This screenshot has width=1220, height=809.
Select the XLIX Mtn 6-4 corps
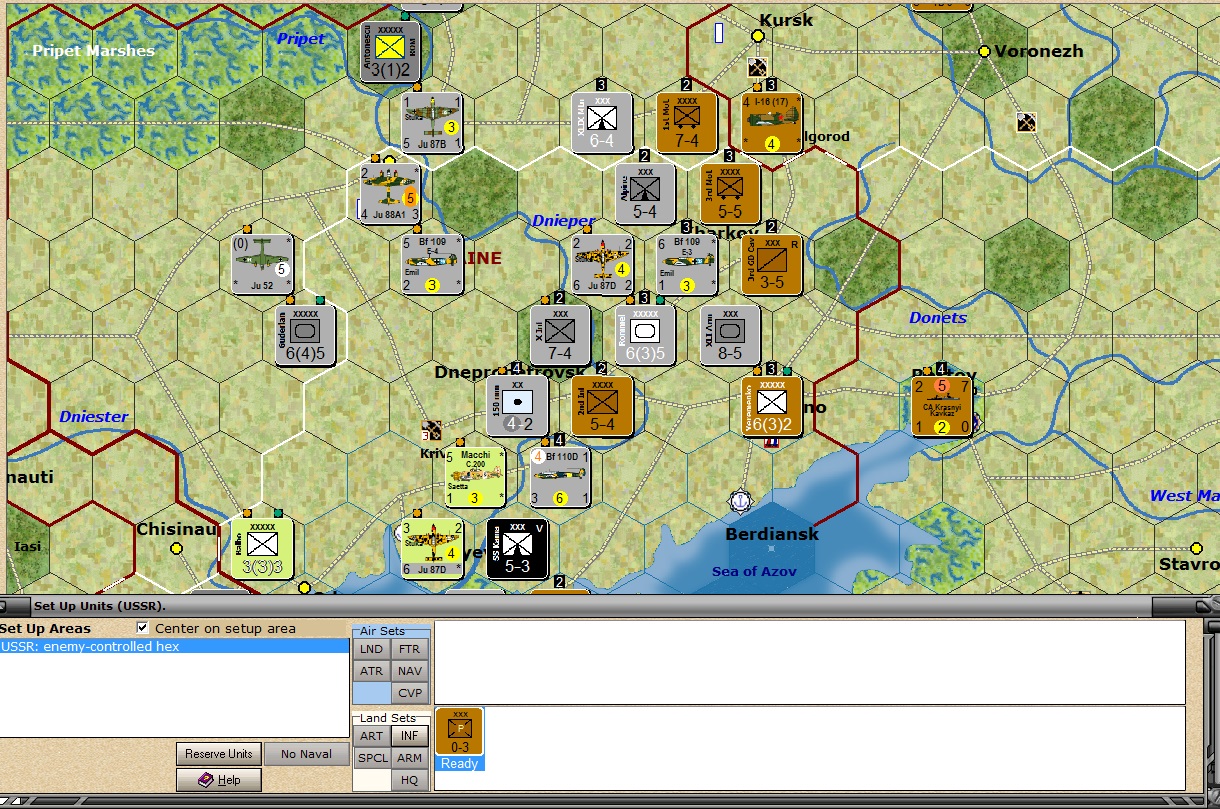click(x=603, y=123)
